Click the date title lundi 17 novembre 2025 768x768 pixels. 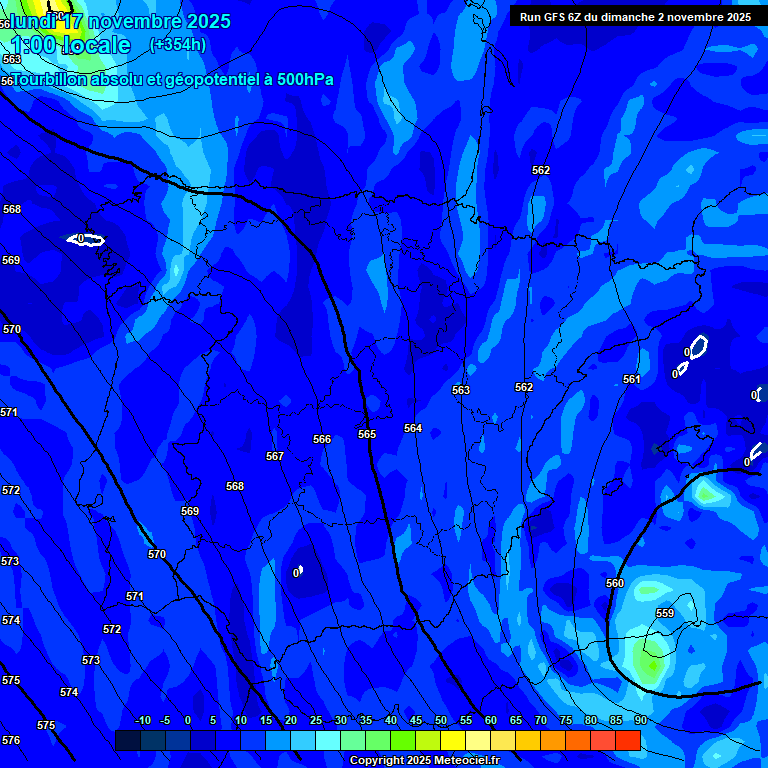coord(120,21)
